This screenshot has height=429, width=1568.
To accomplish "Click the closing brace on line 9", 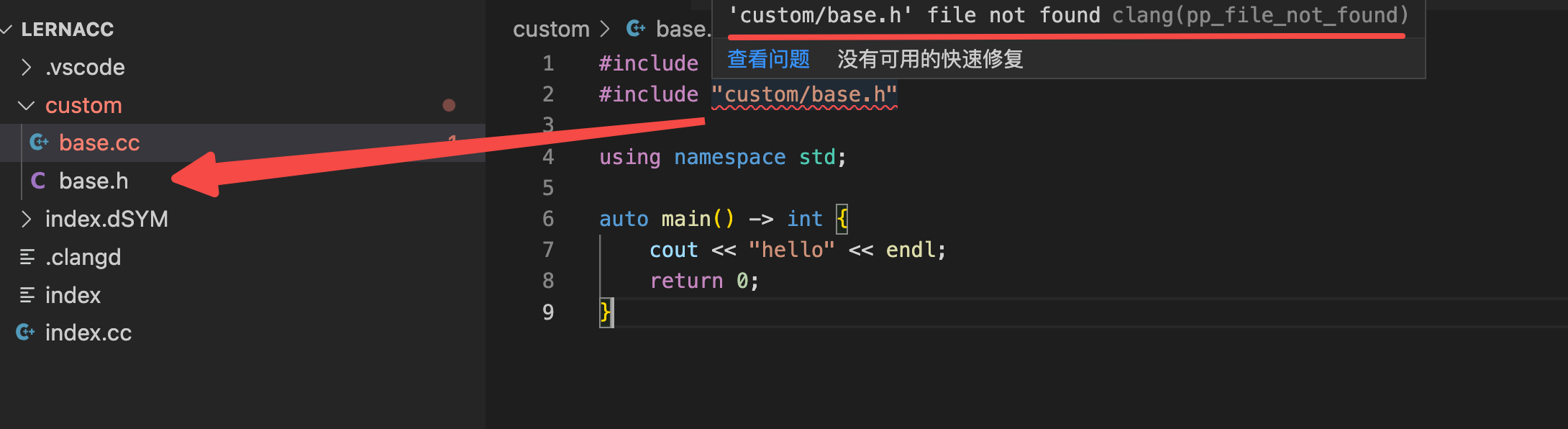I will pos(606,312).
